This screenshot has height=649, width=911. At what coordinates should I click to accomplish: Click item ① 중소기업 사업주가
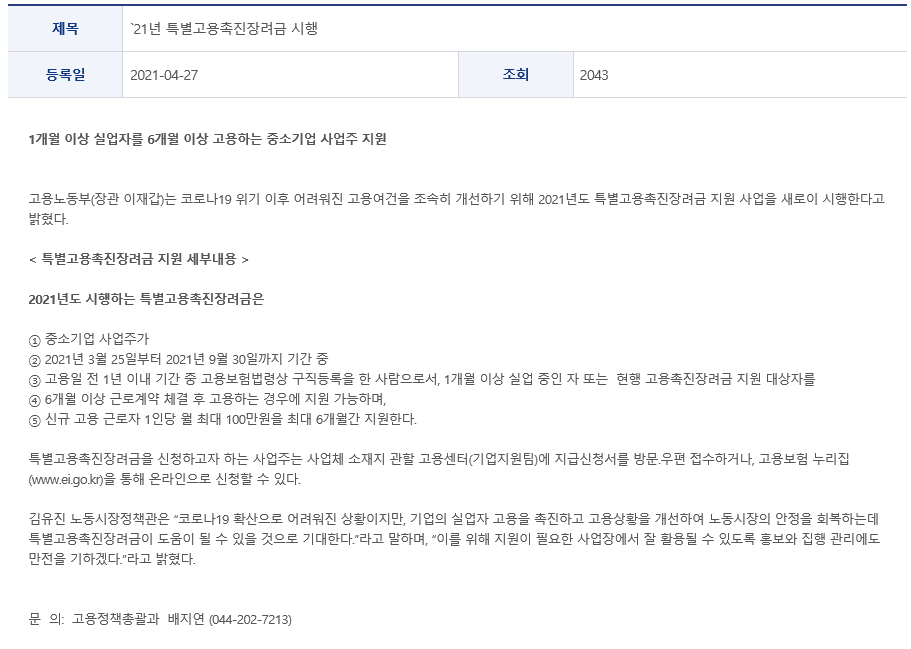pyautogui.click(x=89, y=339)
